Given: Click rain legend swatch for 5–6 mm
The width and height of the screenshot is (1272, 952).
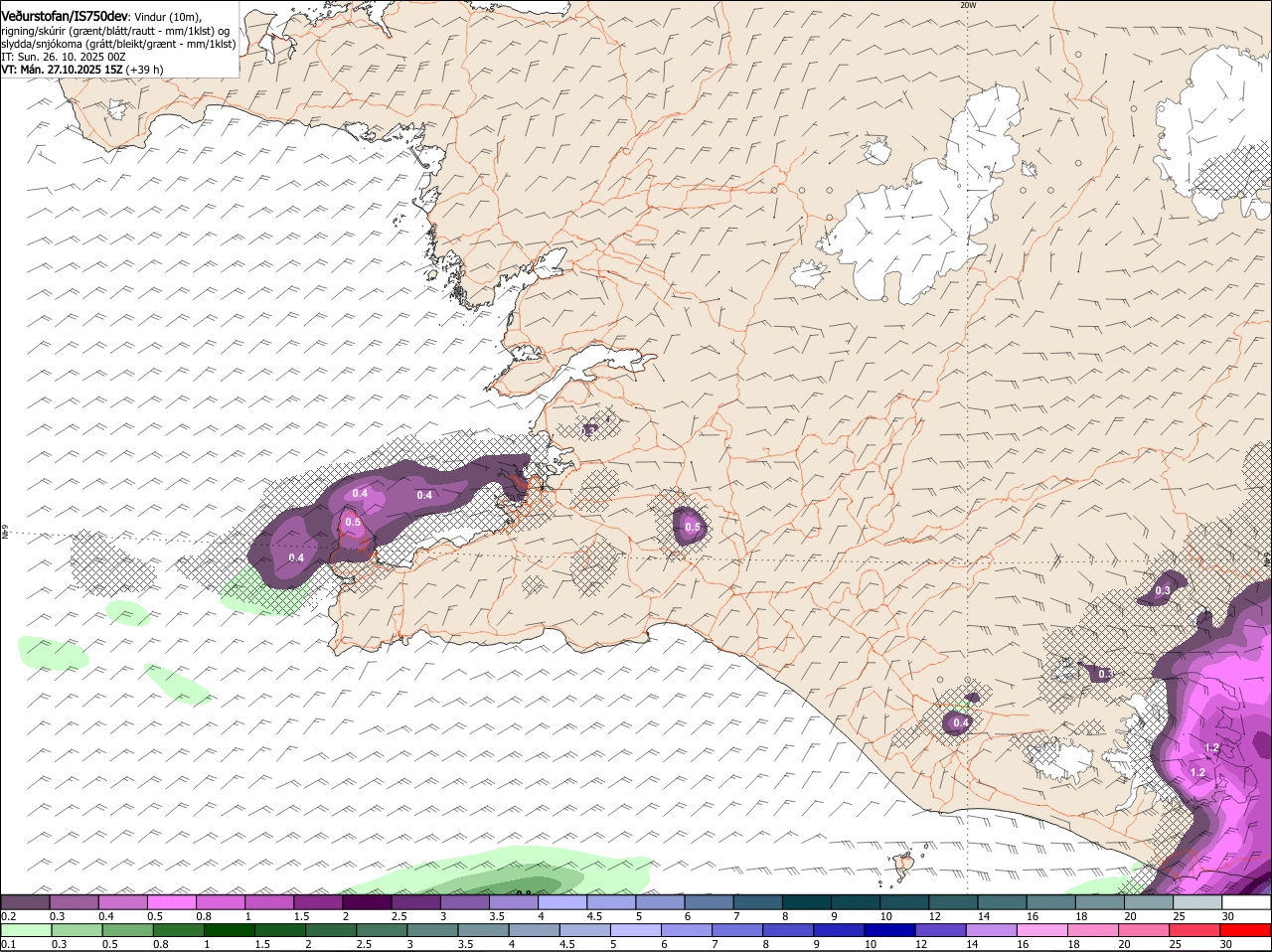Looking at the screenshot, I should (x=635, y=929).
